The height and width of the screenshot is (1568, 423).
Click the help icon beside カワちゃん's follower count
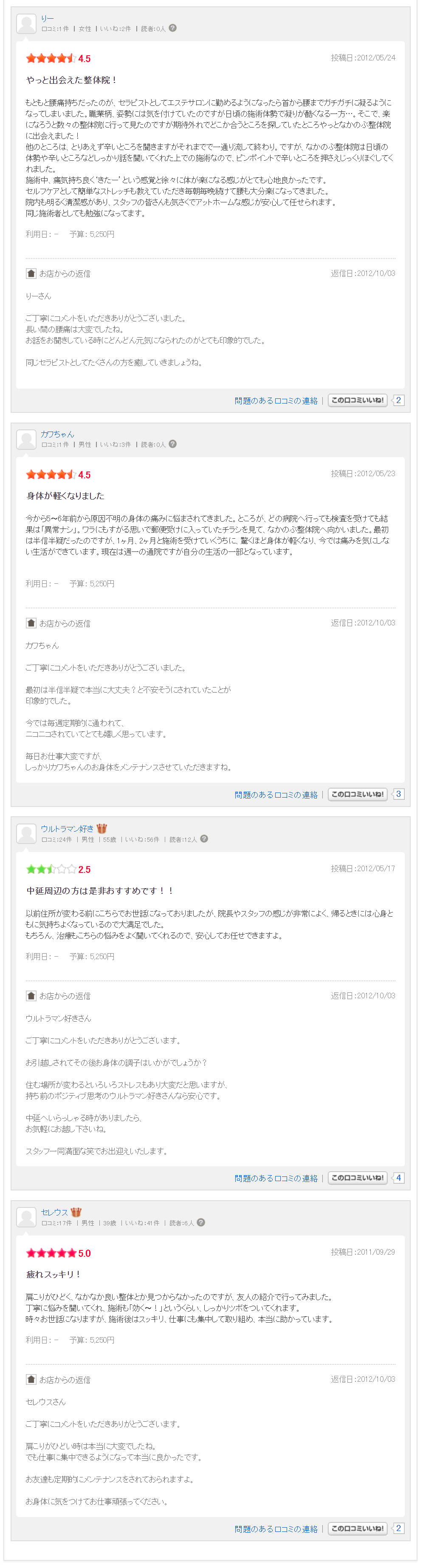click(172, 444)
